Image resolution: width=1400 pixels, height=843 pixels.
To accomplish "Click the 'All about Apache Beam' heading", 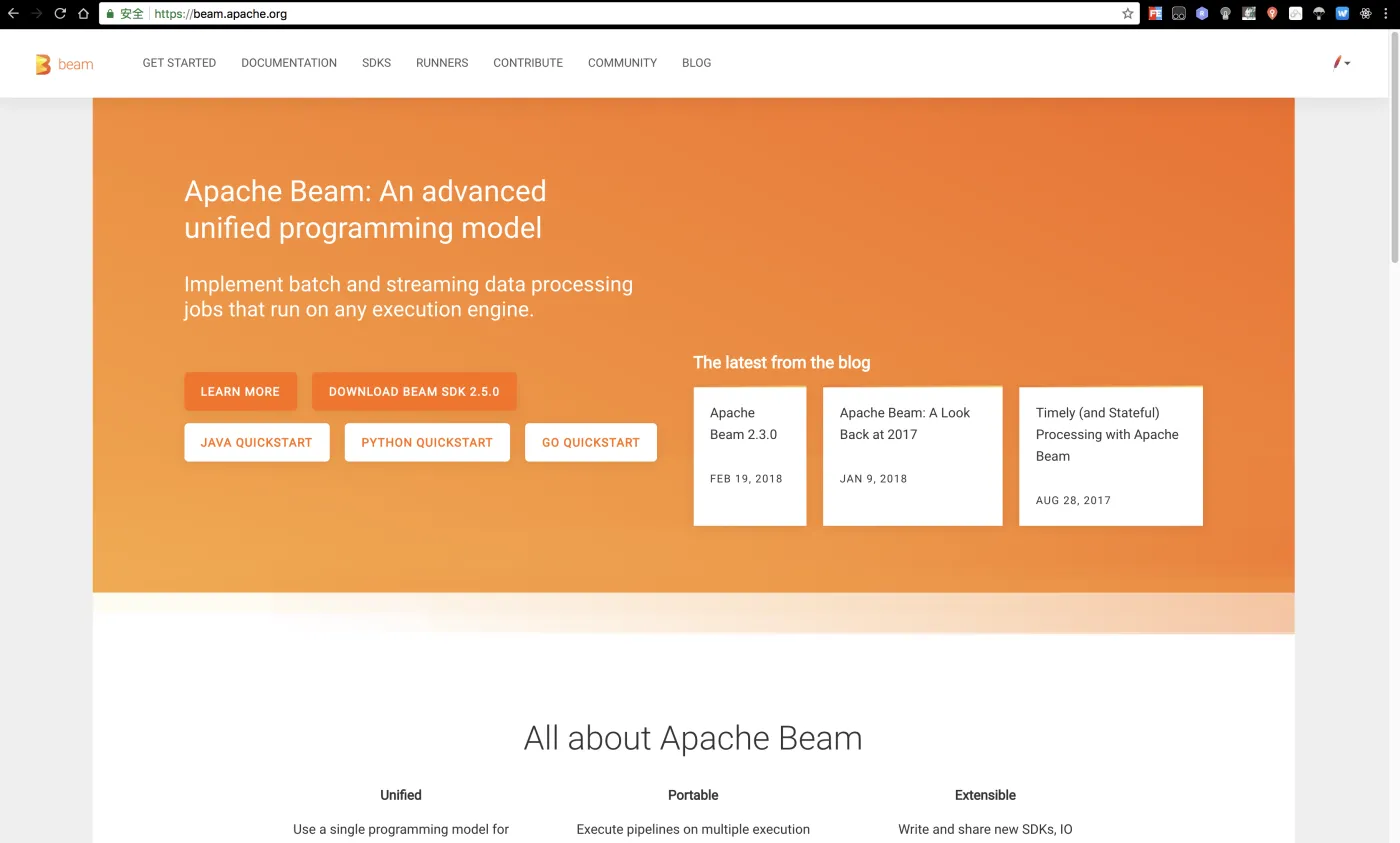I will [x=693, y=738].
